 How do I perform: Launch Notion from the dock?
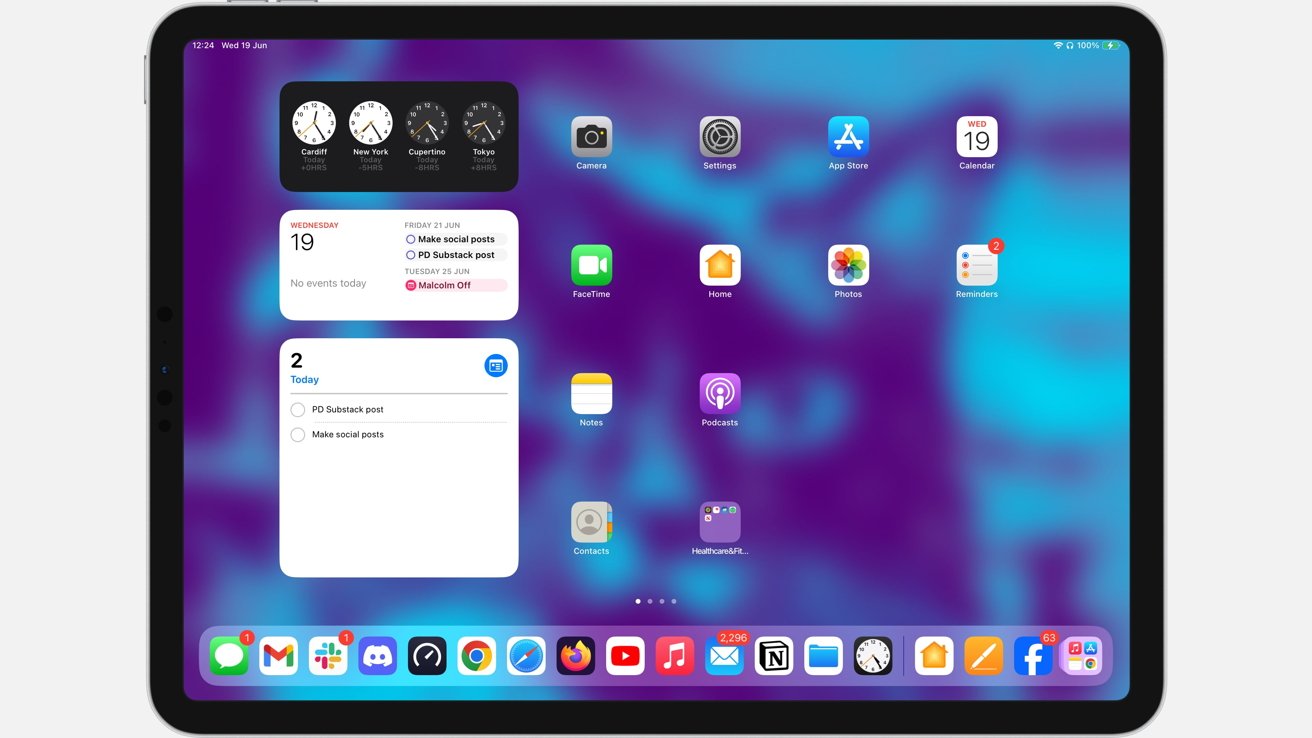[x=774, y=656]
